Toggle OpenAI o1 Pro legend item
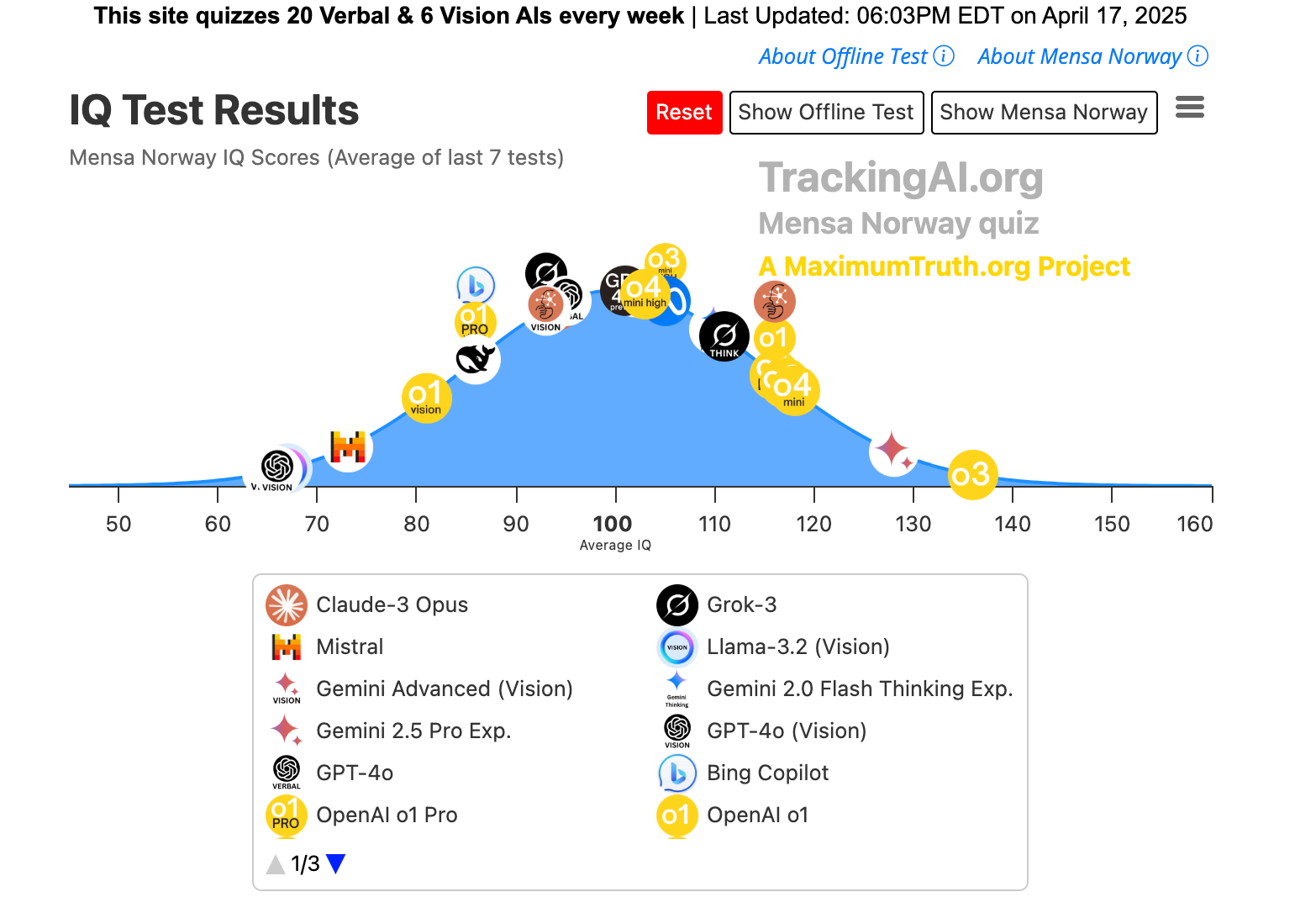Image resolution: width=1316 pixels, height=913 pixels. click(387, 815)
